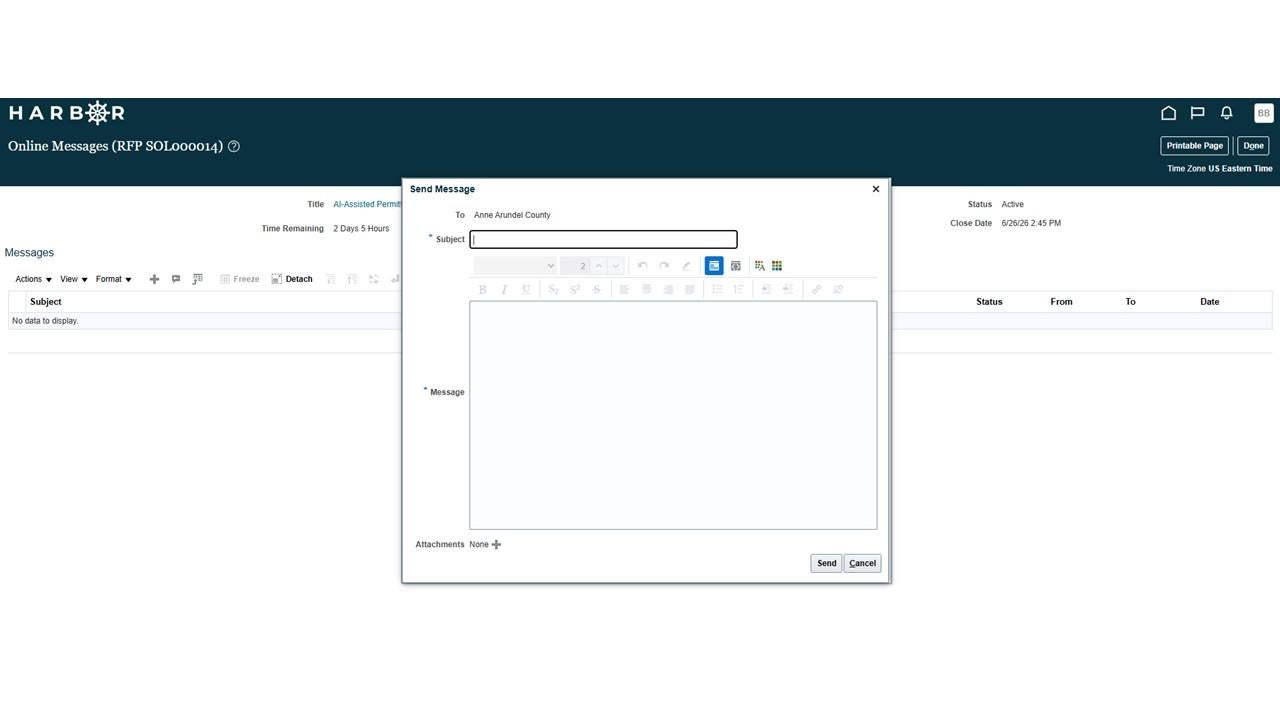
Task: Align message text right
Action: [668, 289]
